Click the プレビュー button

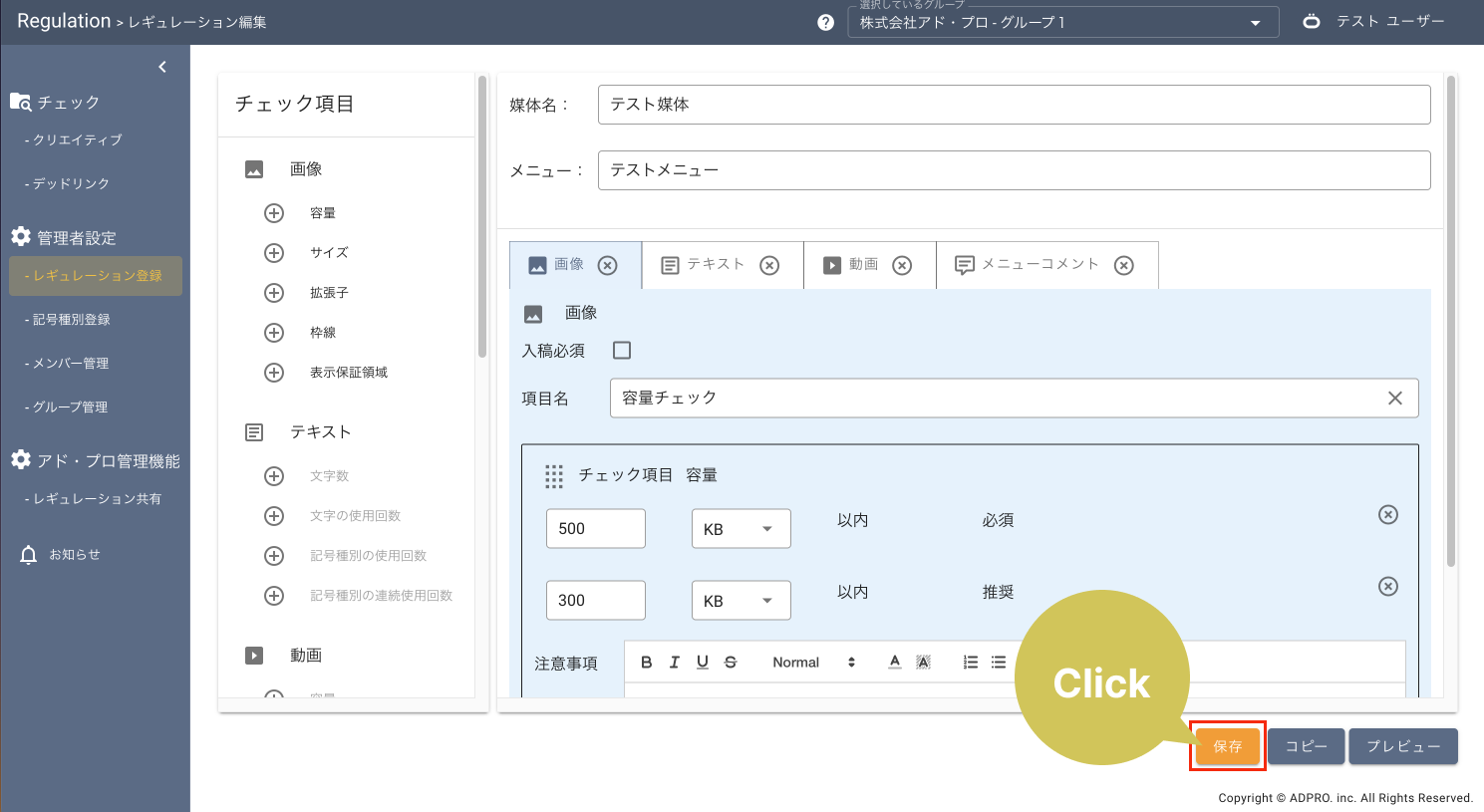pos(1402,746)
